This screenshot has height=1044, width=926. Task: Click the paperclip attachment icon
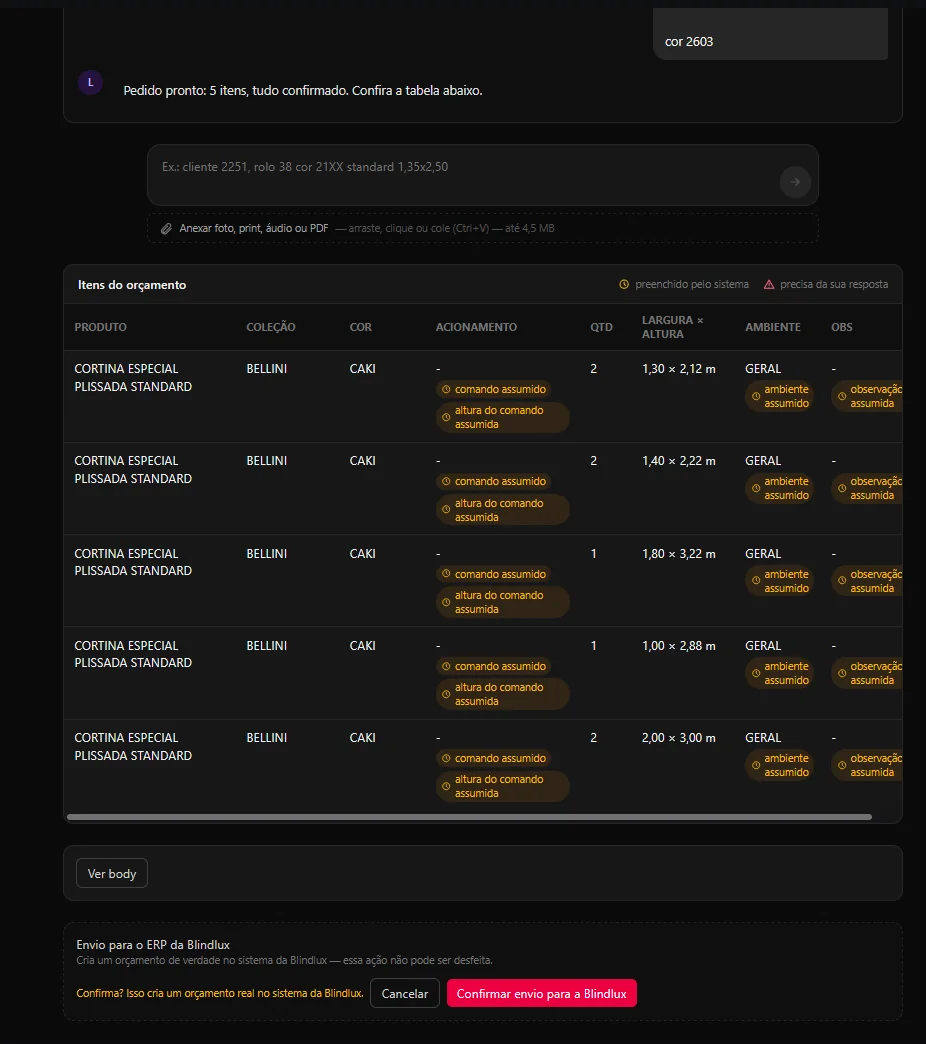pyautogui.click(x=166, y=228)
